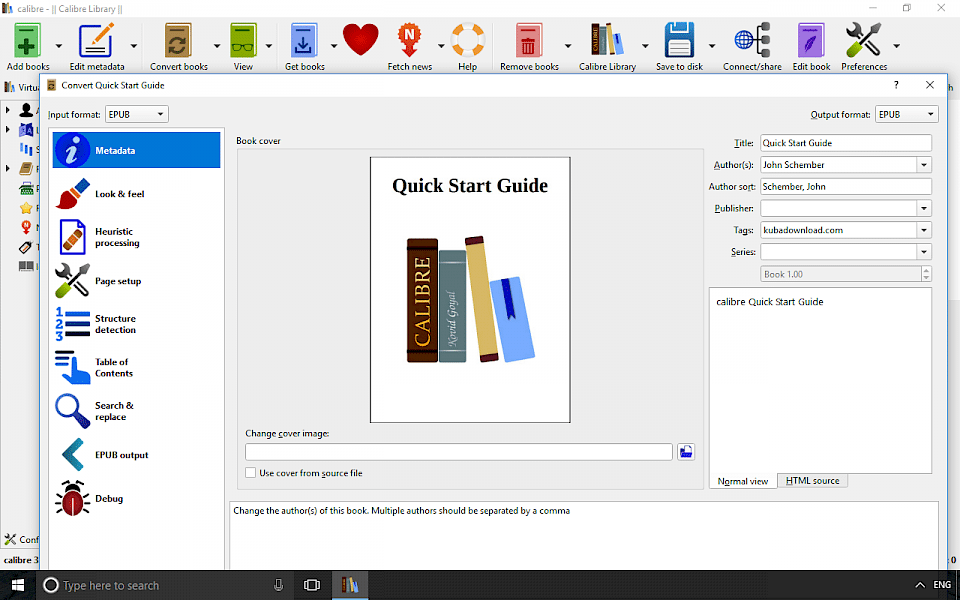Click the Book number stepper arrows

[x=926, y=274]
